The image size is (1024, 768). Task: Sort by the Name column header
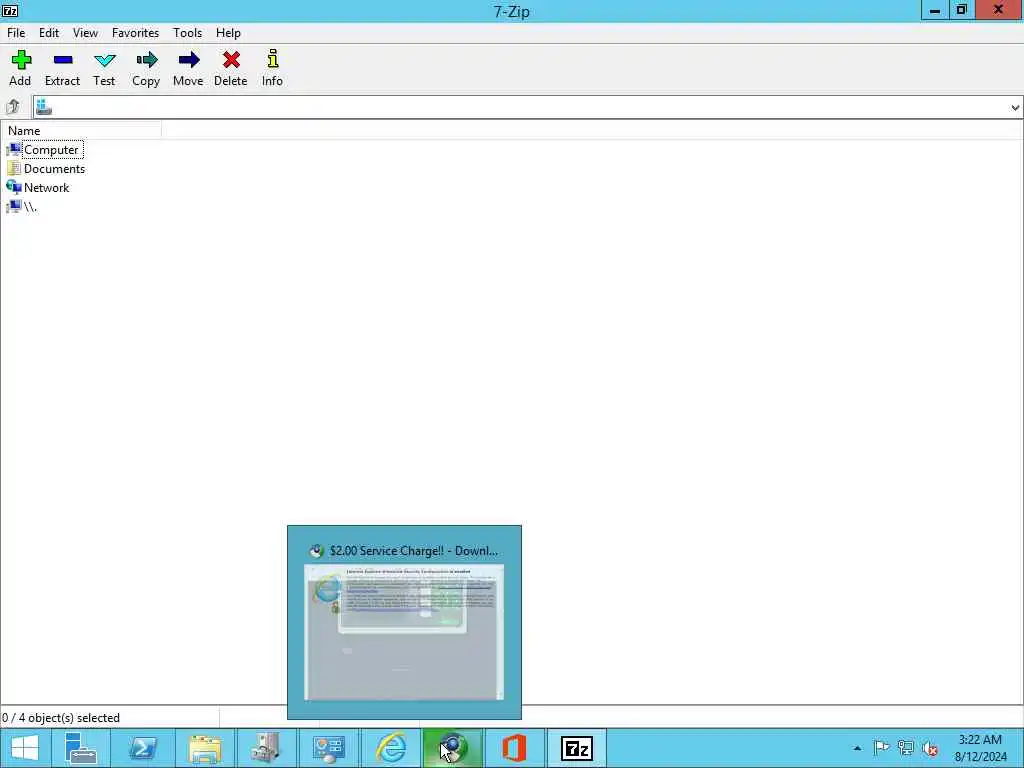point(81,131)
